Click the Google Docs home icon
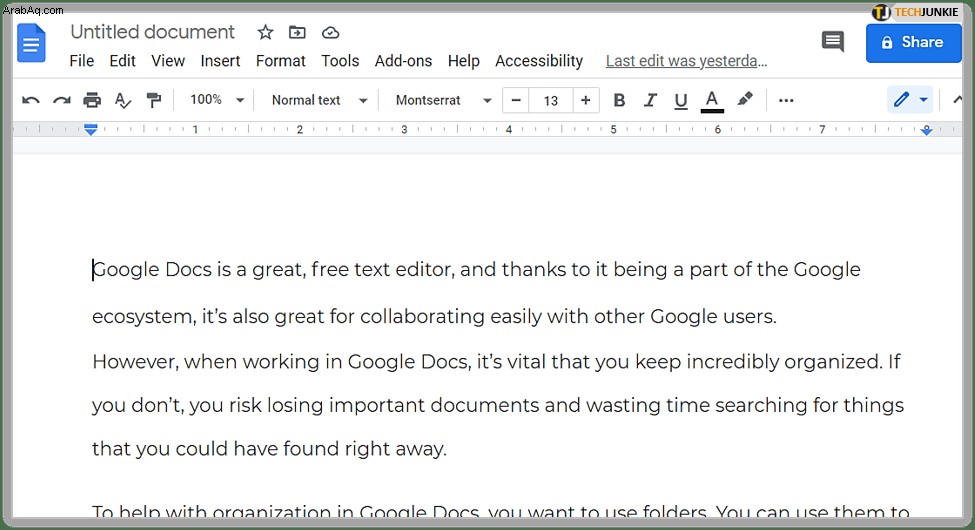This screenshot has width=975, height=530. point(31,43)
